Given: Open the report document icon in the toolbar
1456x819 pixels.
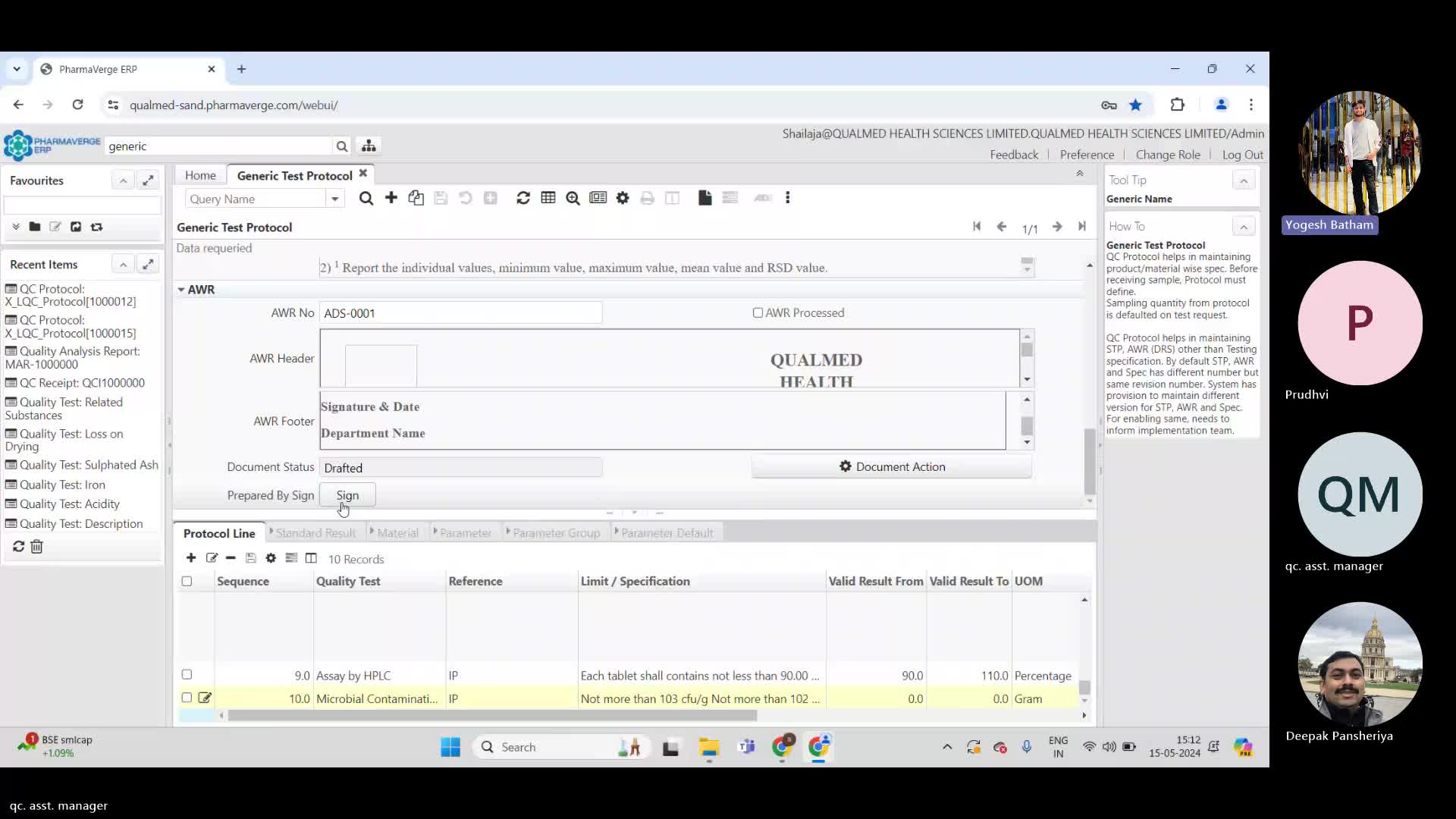Looking at the screenshot, I should [705, 198].
